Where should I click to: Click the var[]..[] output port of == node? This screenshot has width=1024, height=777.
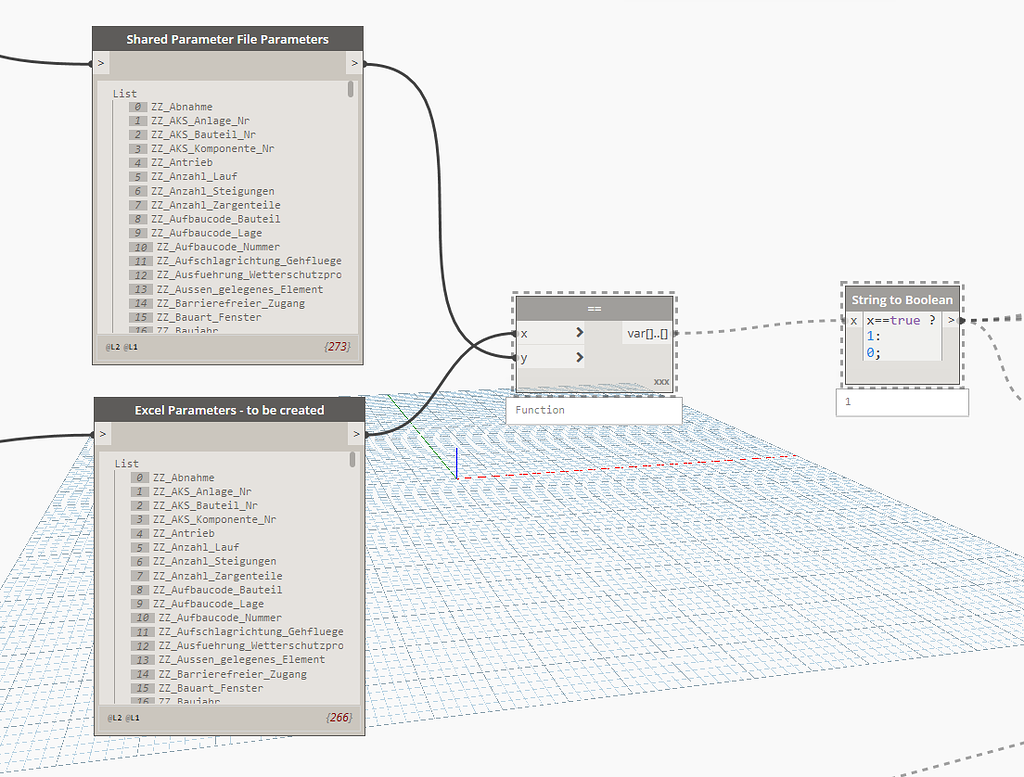[x=648, y=334]
